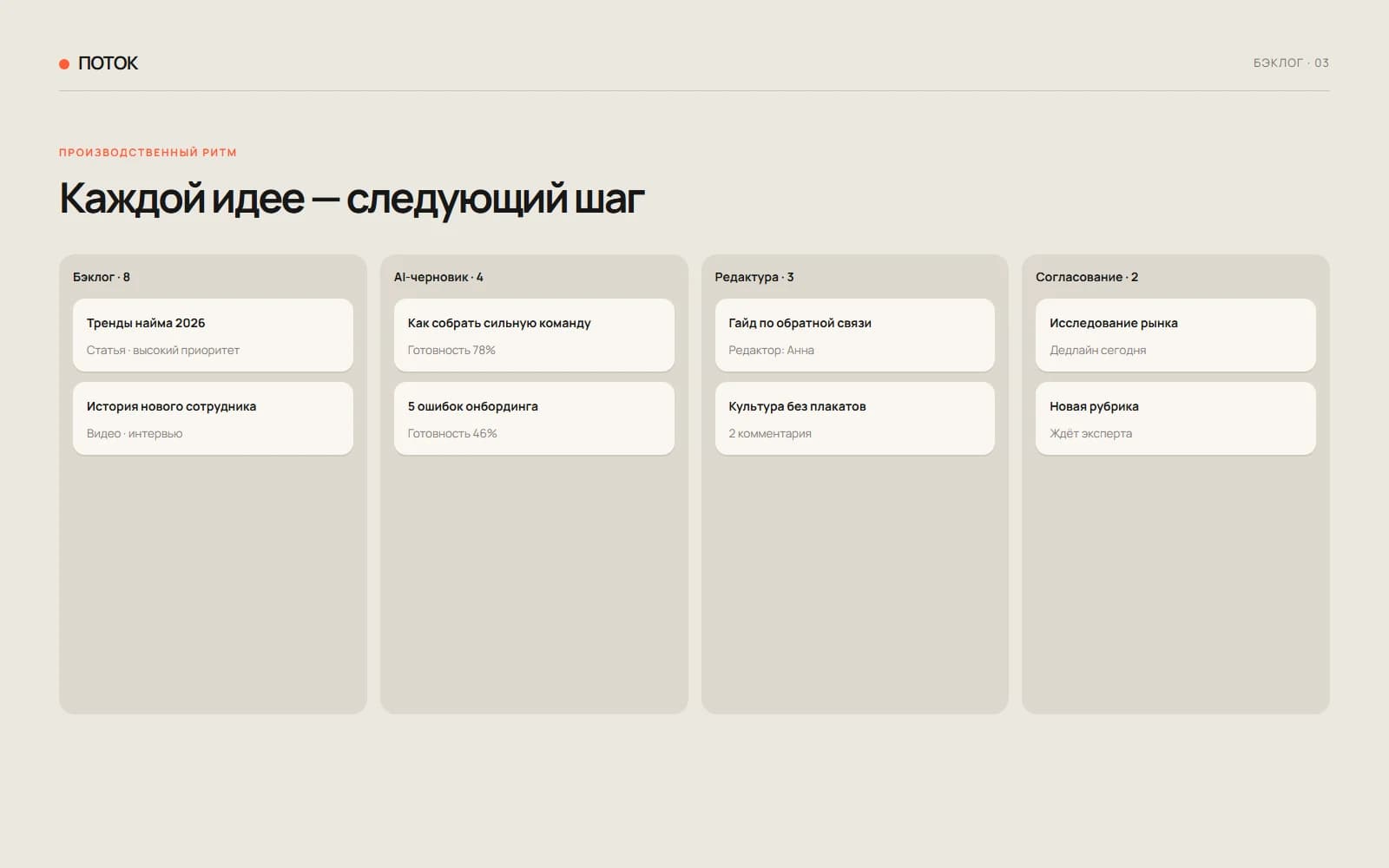Open the Гайд по обратной связи card
The image size is (1389, 868).
click(855, 335)
